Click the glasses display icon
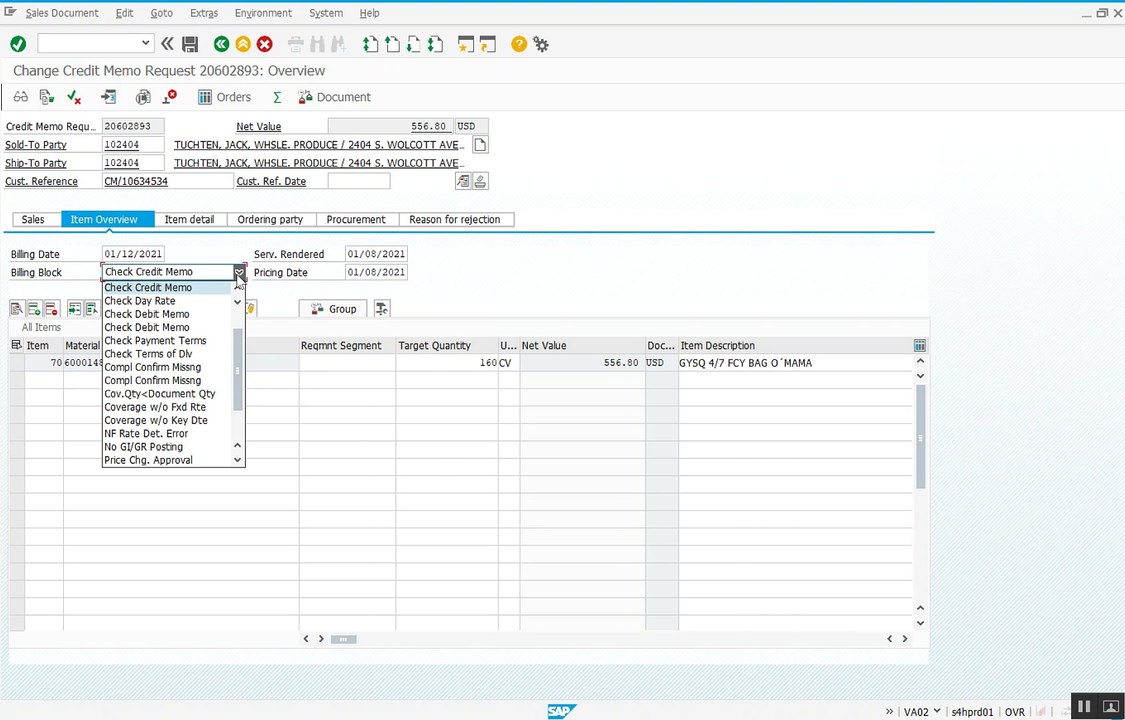This screenshot has height=720, width=1125. pyautogui.click(x=21, y=97)
